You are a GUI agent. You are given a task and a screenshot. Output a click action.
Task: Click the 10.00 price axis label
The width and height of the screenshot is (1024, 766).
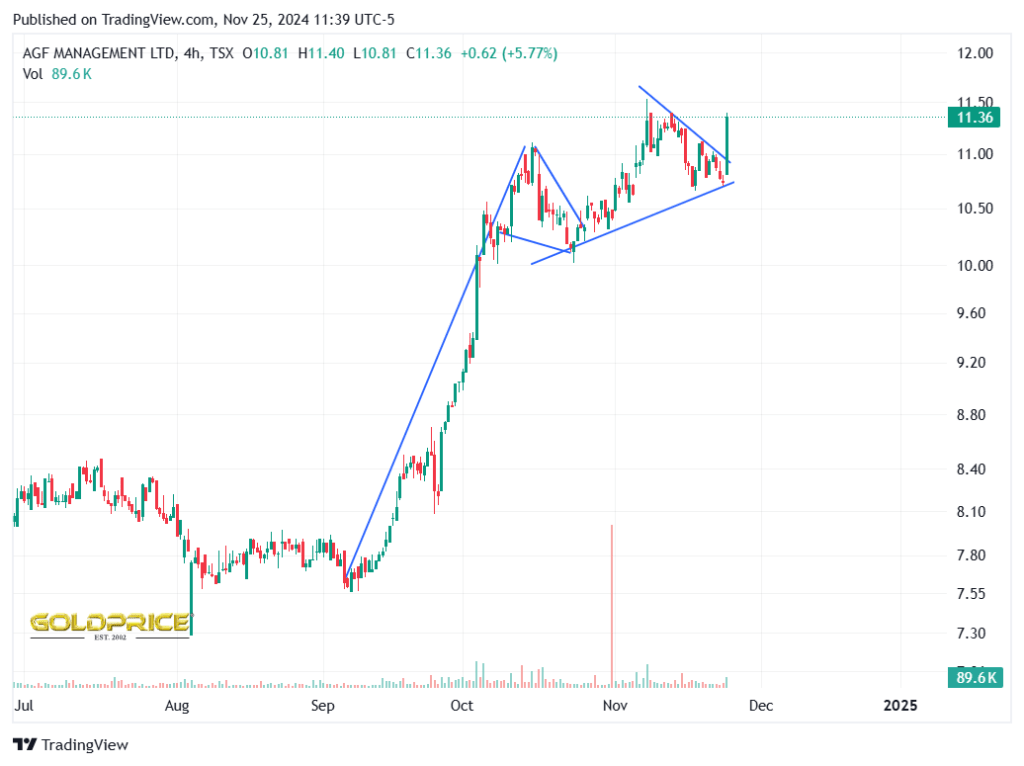pyautogui.click(x=974, y=266)
